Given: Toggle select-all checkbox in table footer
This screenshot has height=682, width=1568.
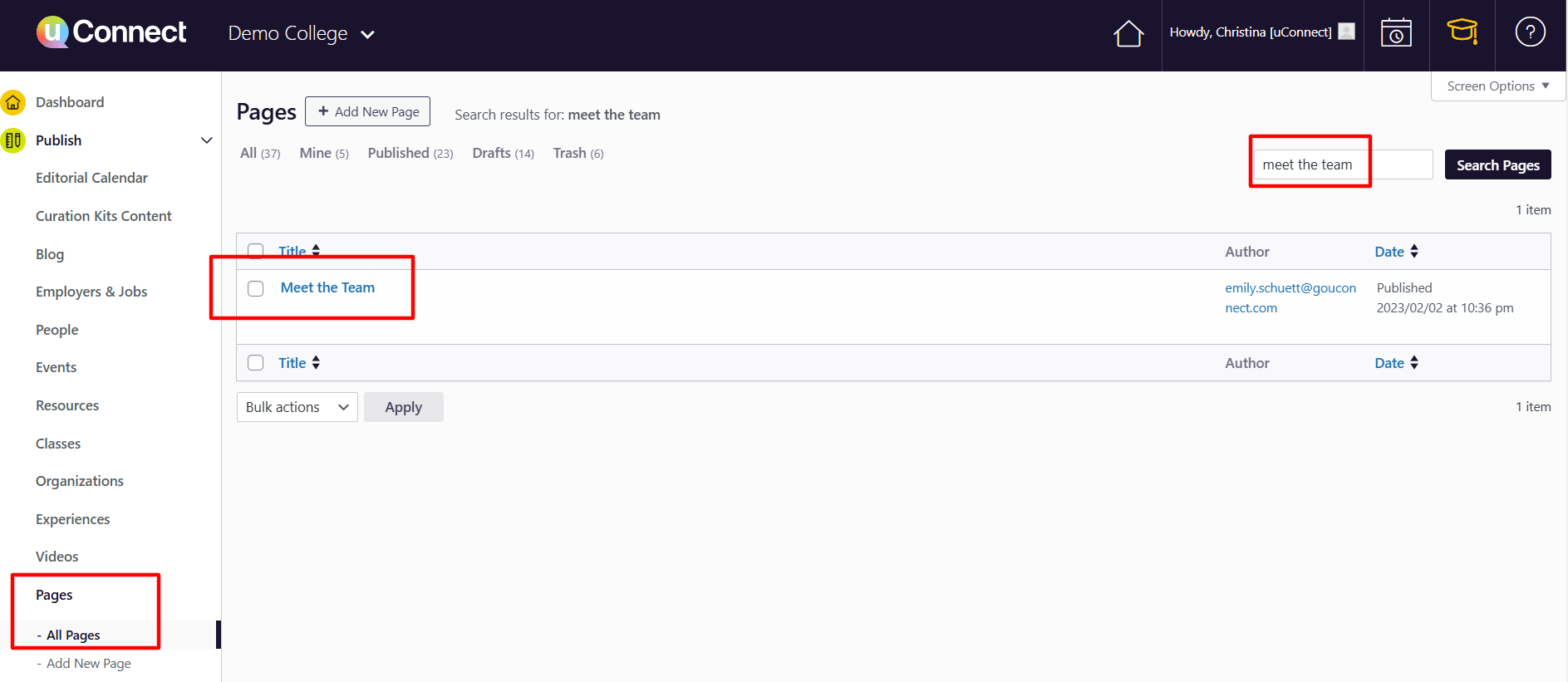Looking at the screenshot, I should pyautogui.click(x=256, y=363).
